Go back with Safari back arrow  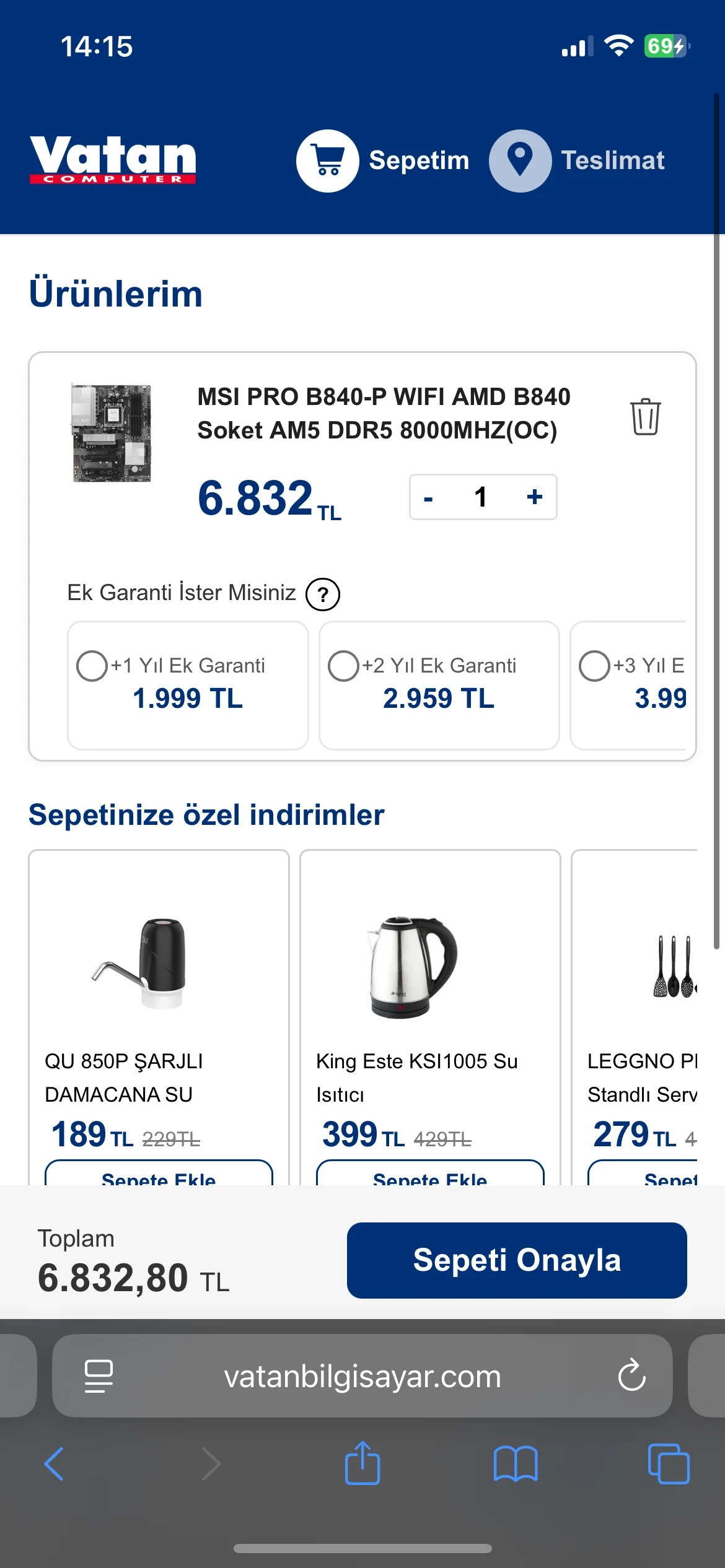[x=54, y=1464]
